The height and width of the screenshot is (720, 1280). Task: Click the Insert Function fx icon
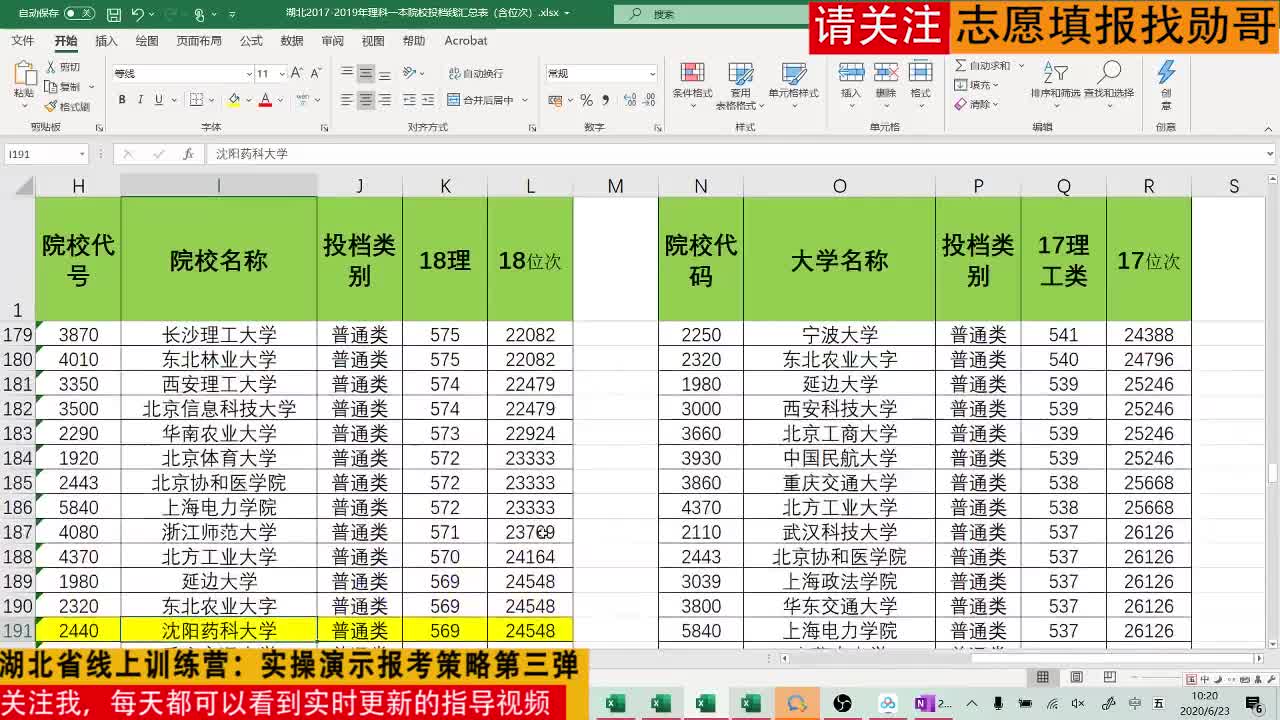(x=188, y=154)
